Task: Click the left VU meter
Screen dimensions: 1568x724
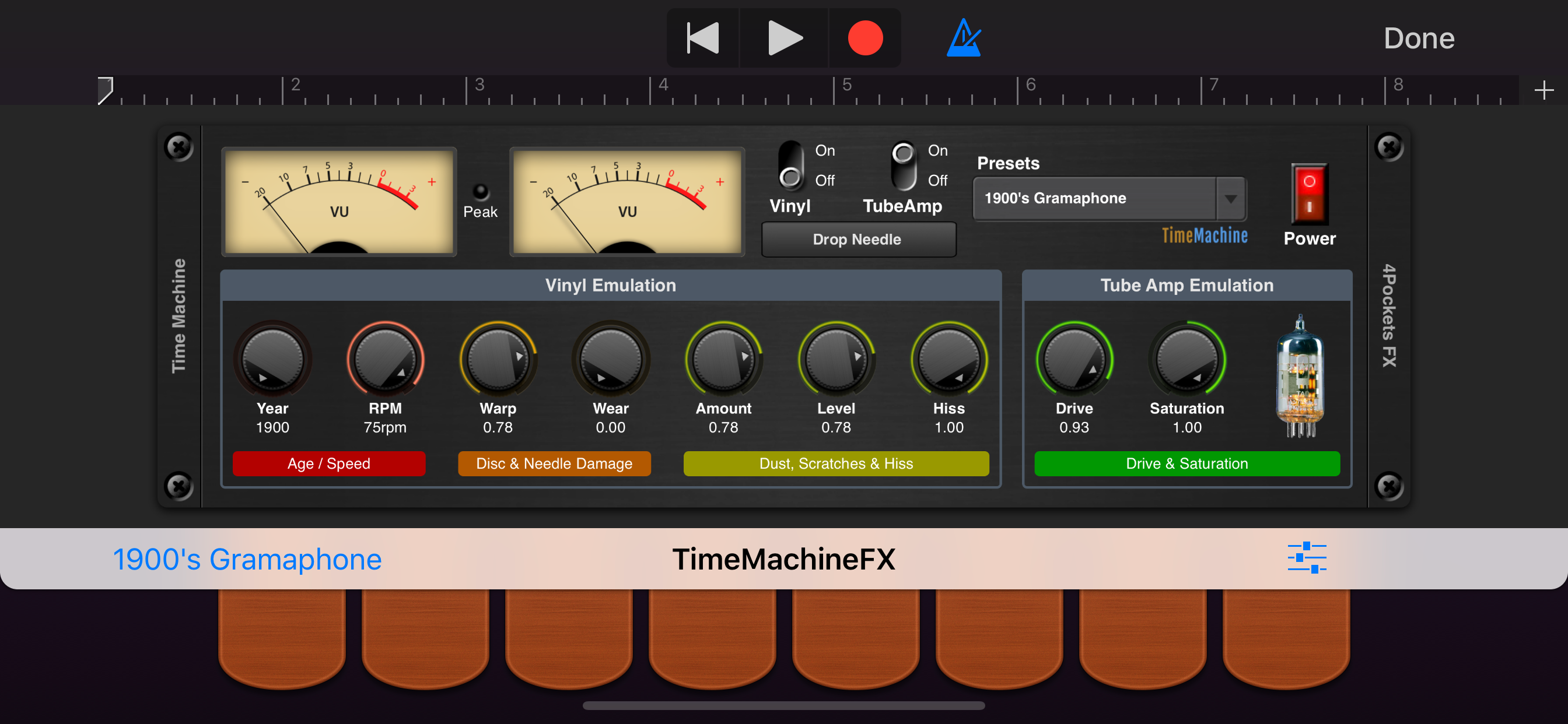Action: 339,201
